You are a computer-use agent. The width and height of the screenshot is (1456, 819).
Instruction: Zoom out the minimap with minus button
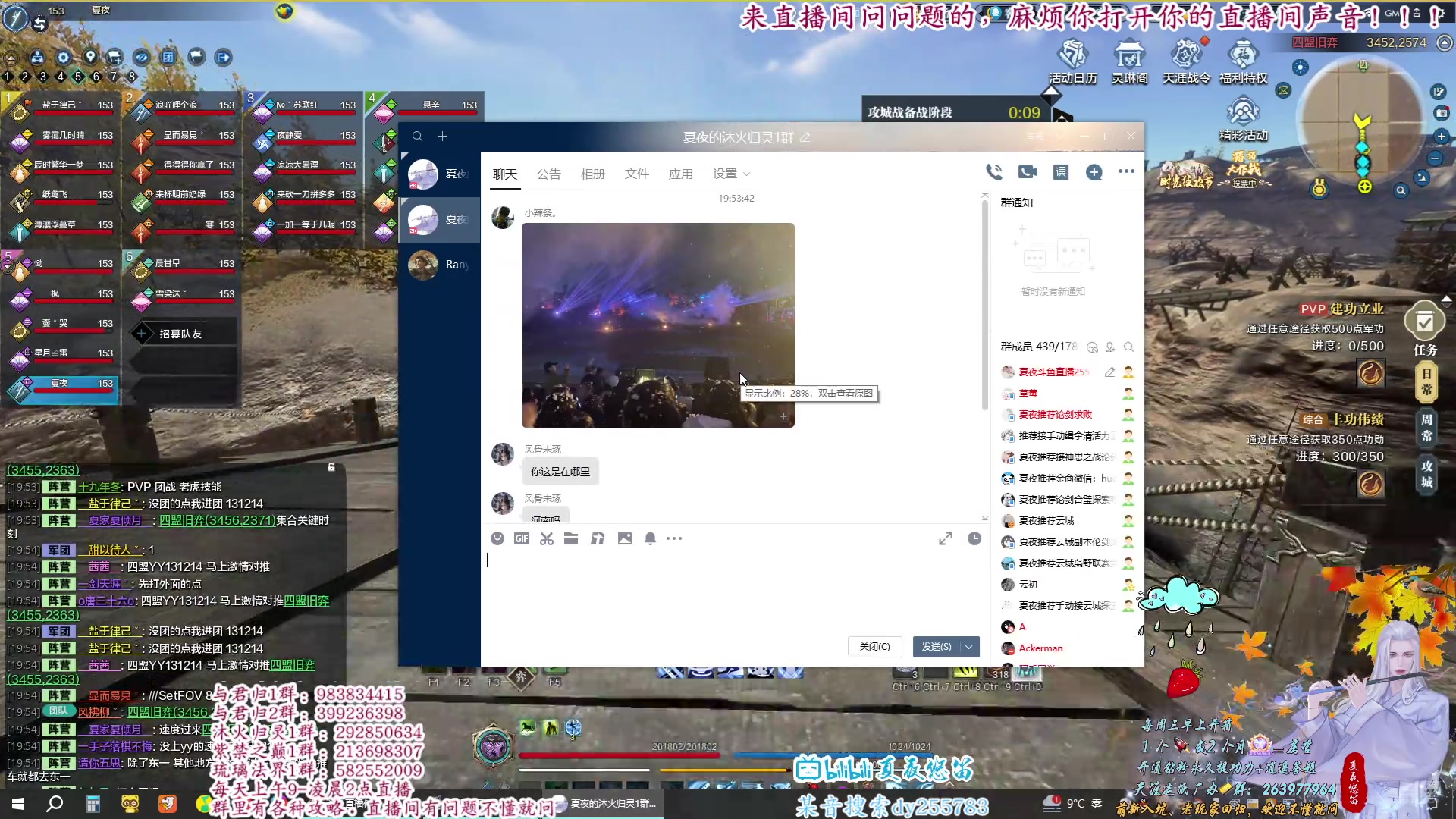pyautogui.click(x=1435, y=158)
